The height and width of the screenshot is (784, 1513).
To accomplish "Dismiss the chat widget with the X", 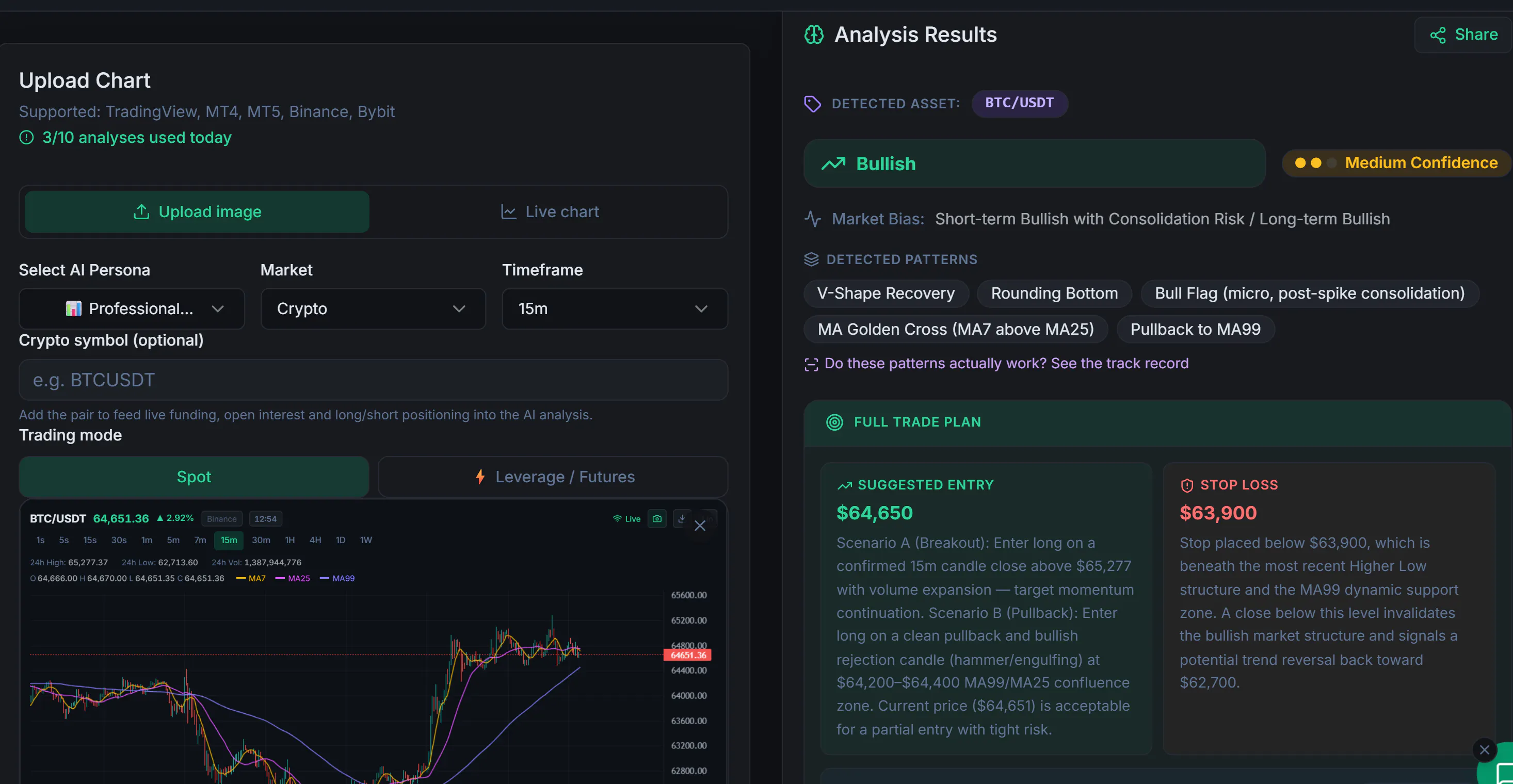I will click(x=1484, y=750).
